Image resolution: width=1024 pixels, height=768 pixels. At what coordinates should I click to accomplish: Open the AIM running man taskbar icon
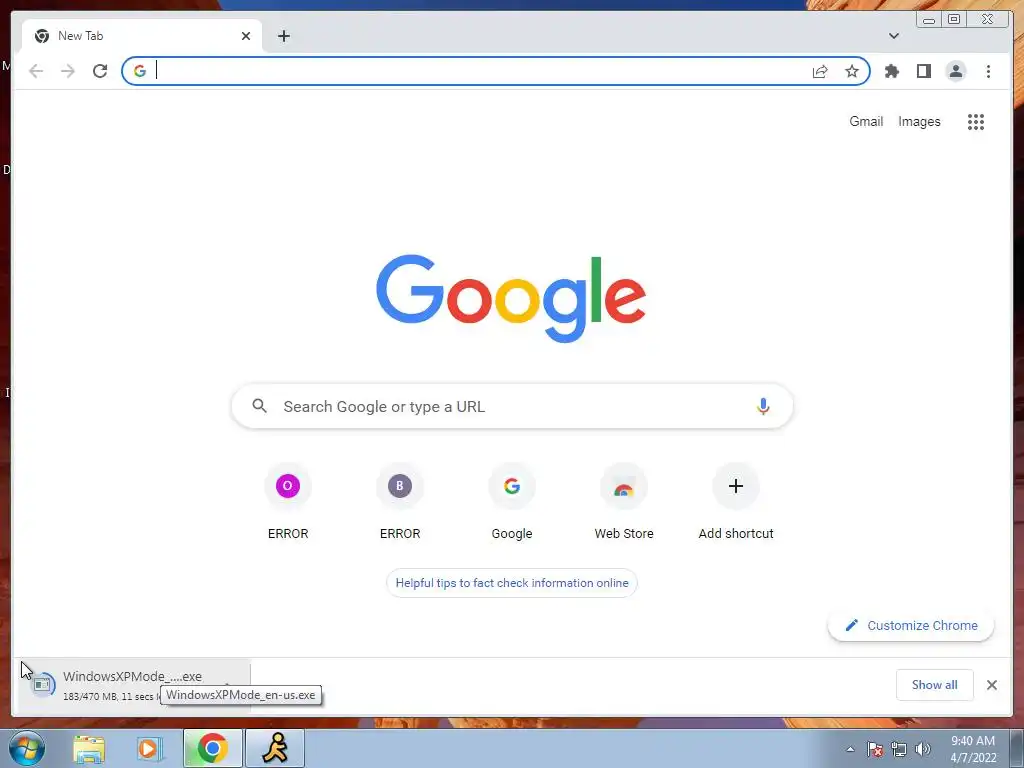(x=275, y=748)
